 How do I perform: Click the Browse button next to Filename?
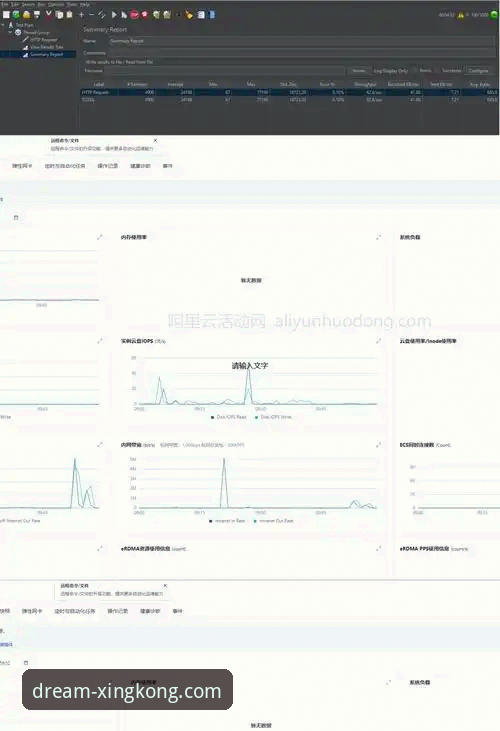pyautogui.click(x=358, y=70)
